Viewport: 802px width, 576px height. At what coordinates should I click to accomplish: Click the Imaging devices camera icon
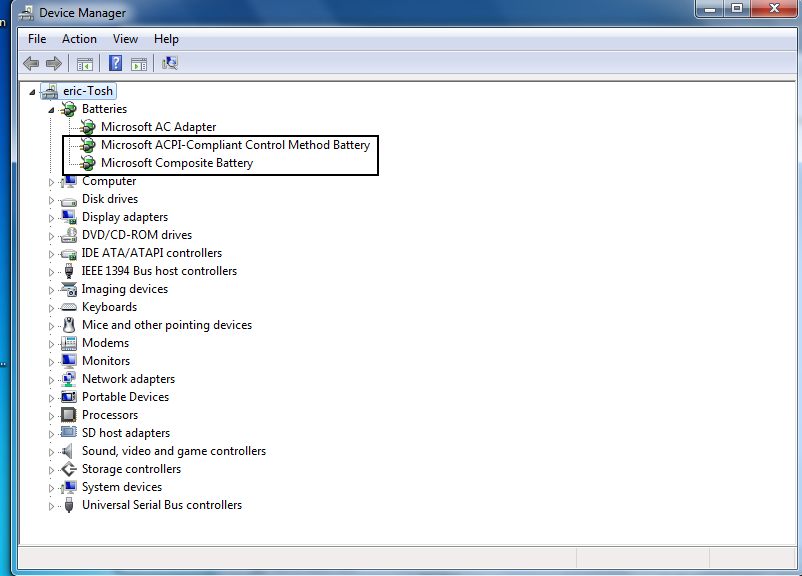(x=69, y=289)
